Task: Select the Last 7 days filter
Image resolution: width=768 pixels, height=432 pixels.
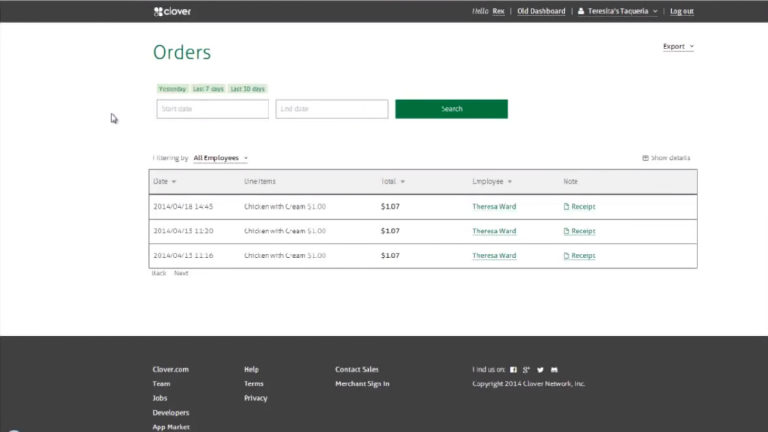Action: (x=208, y=89)
